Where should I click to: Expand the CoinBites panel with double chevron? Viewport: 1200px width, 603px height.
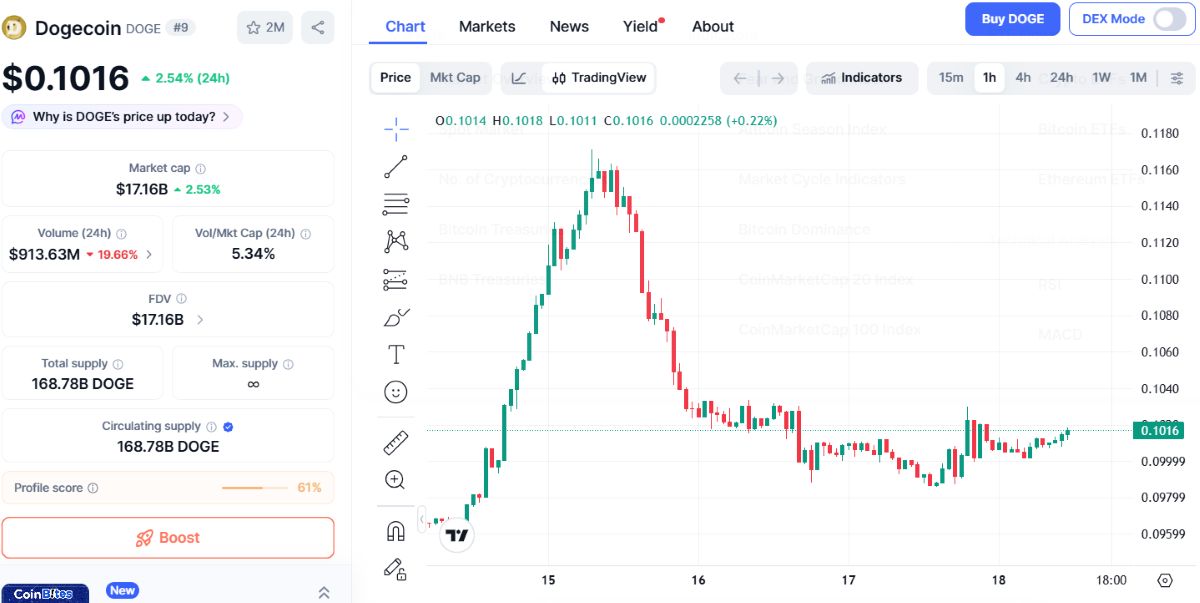(324, 593)
